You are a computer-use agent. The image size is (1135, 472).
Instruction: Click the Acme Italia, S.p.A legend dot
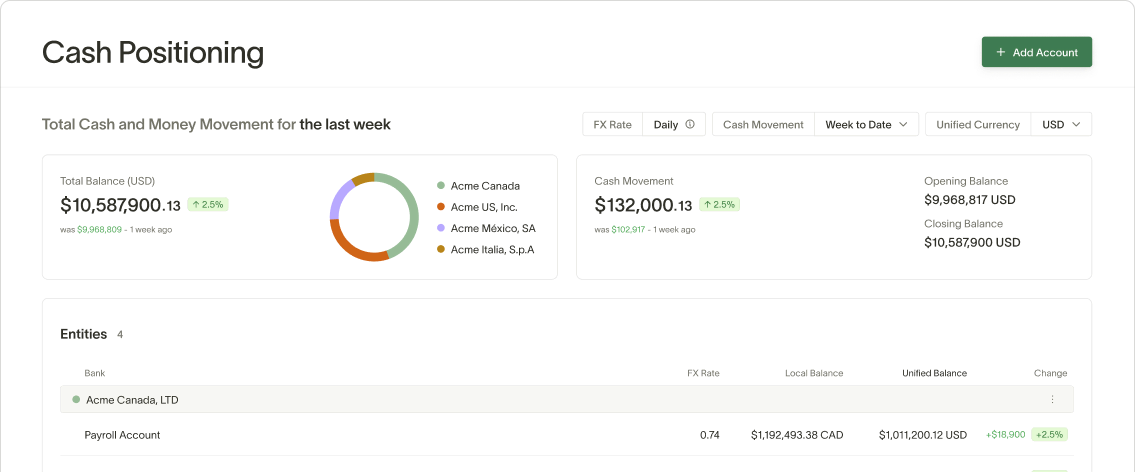pyautogui.click(x=440, y=250)
